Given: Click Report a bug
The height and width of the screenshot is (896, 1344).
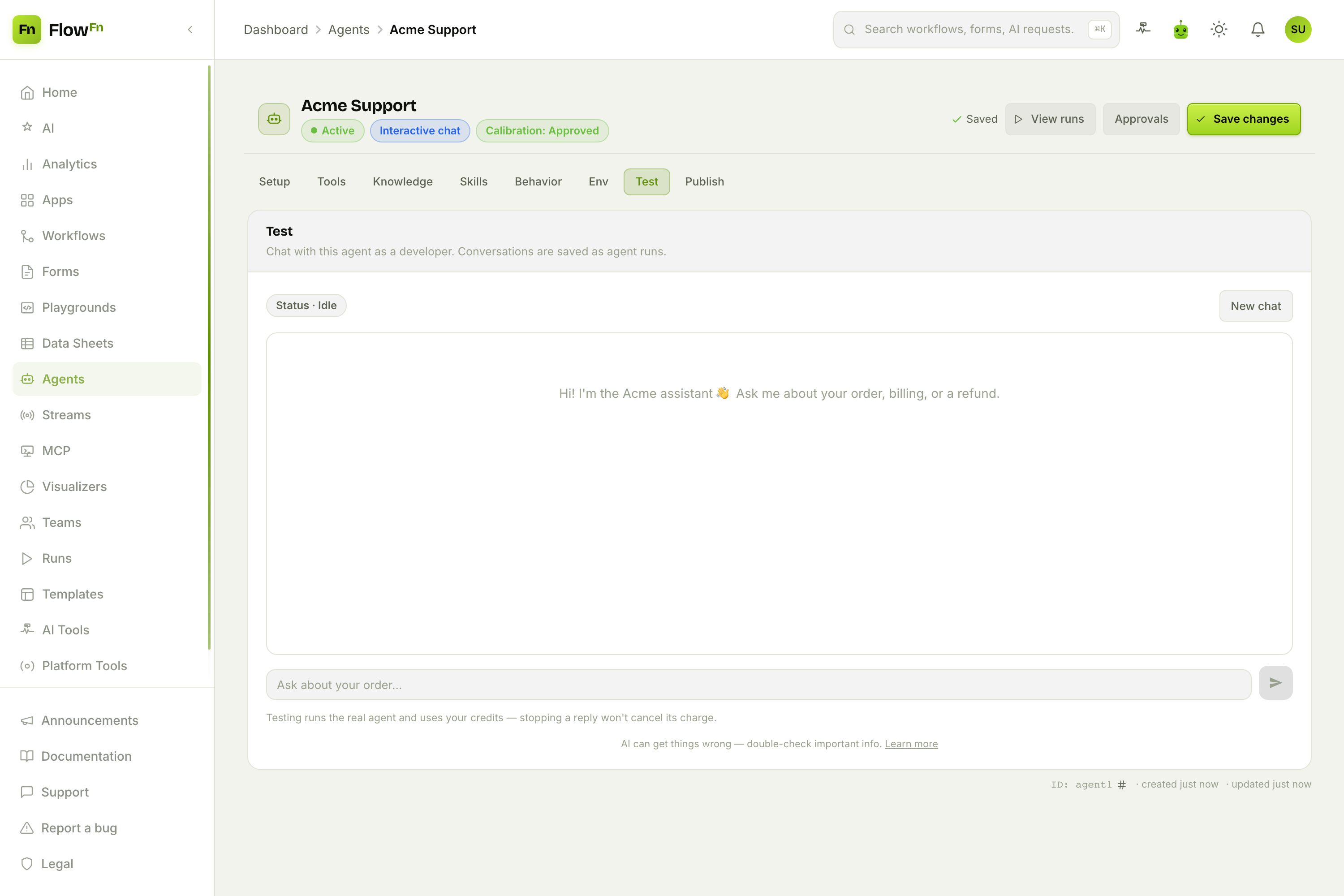Looking at the screenshot, I should (107, 828).
